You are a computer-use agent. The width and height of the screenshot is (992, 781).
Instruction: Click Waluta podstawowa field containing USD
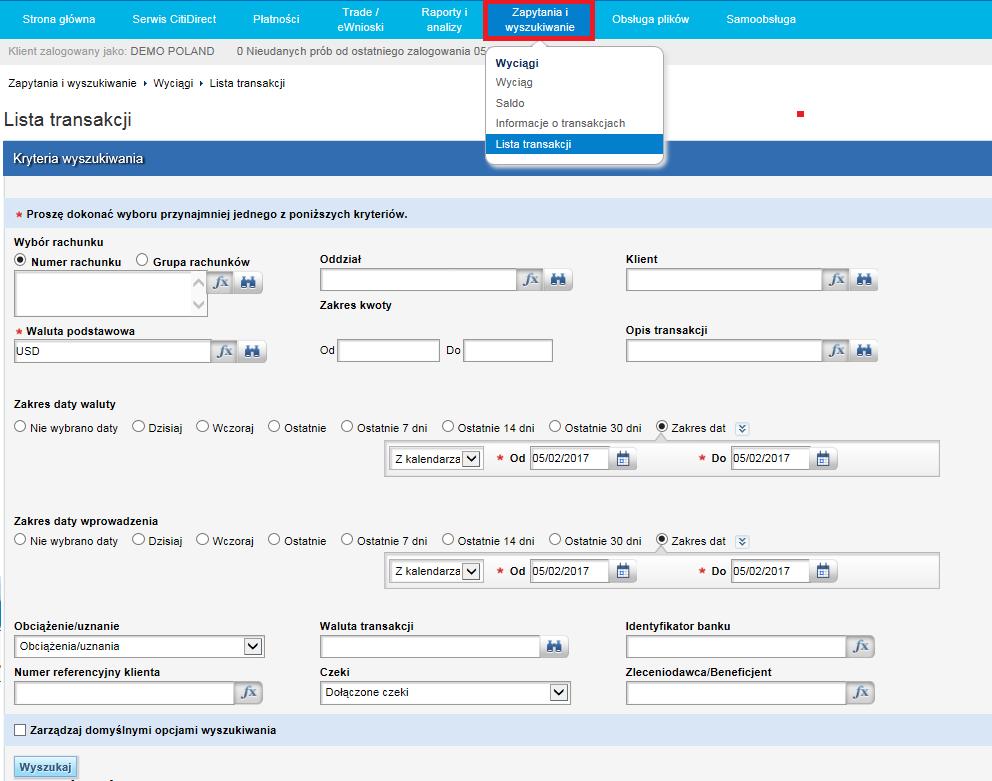[x=112, y=351]
